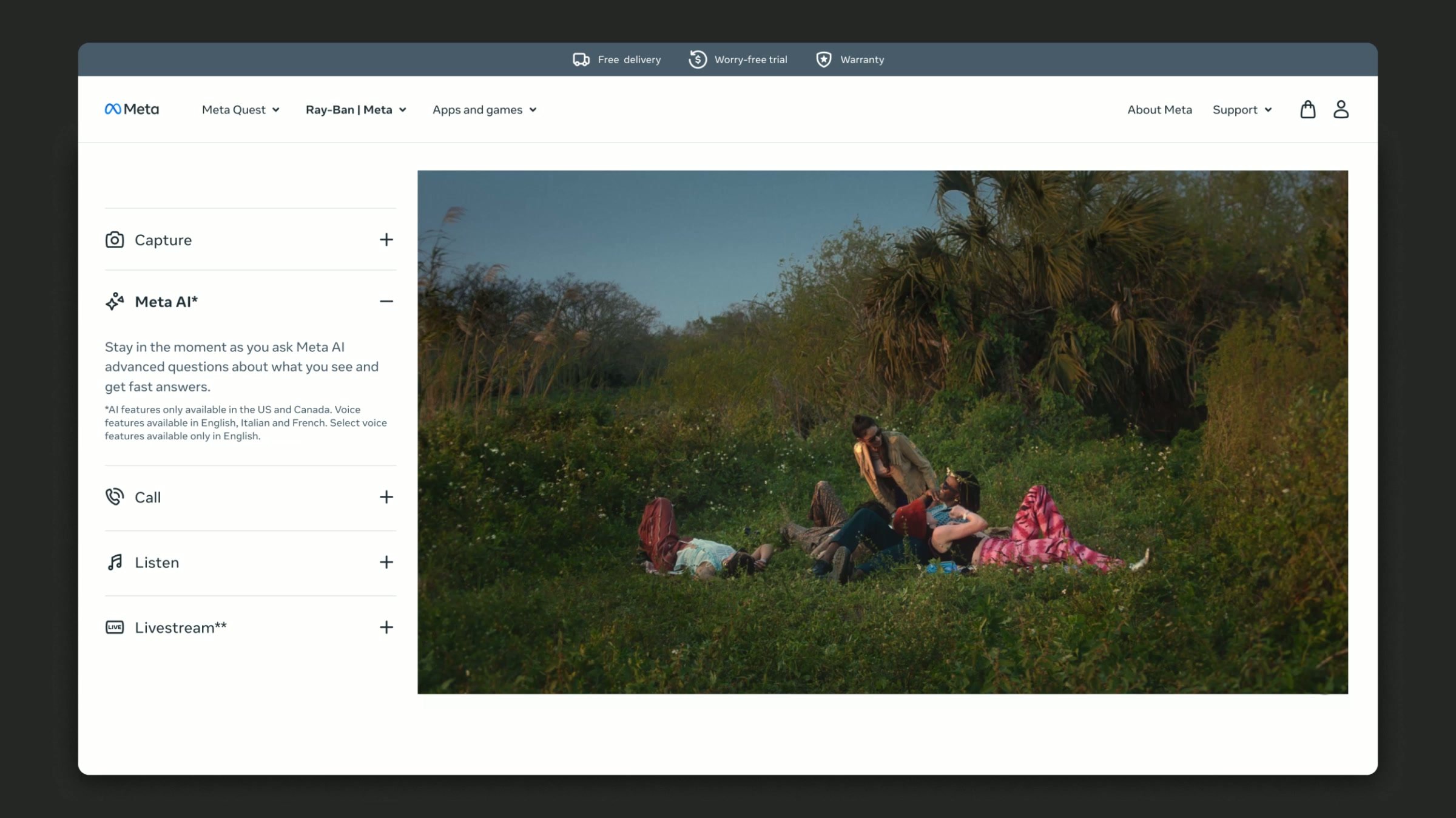This screenshot has height=818, width=1456.
Task: Expand the Livestream section plus button
Action: click(x=386, y=627)
